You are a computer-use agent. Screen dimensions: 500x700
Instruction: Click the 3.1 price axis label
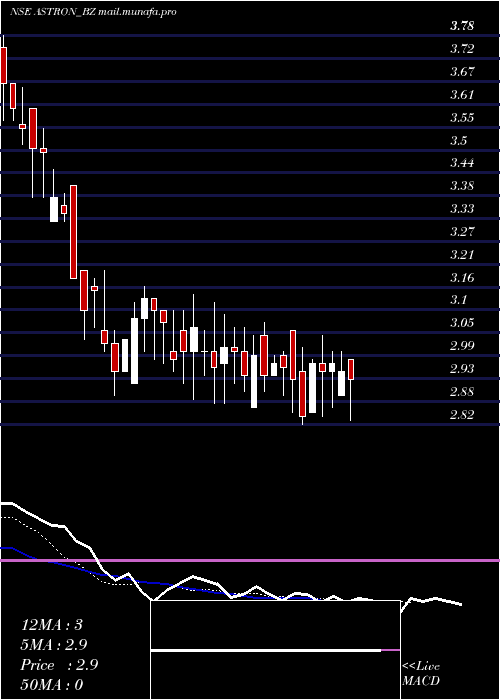(x=458, y=300)
